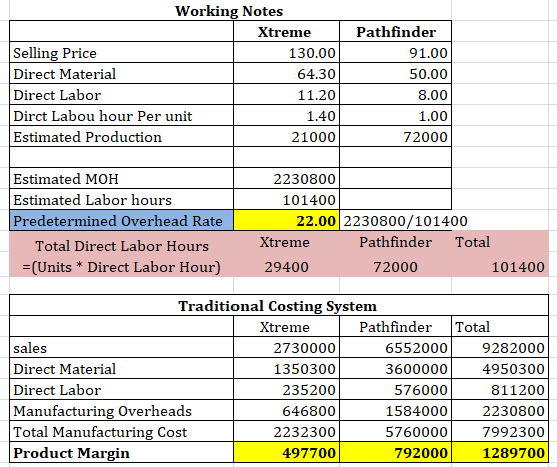Select 101400 in Estimated Labor hours row
Viewport: 557px width, 467px height.
[286, 200]
